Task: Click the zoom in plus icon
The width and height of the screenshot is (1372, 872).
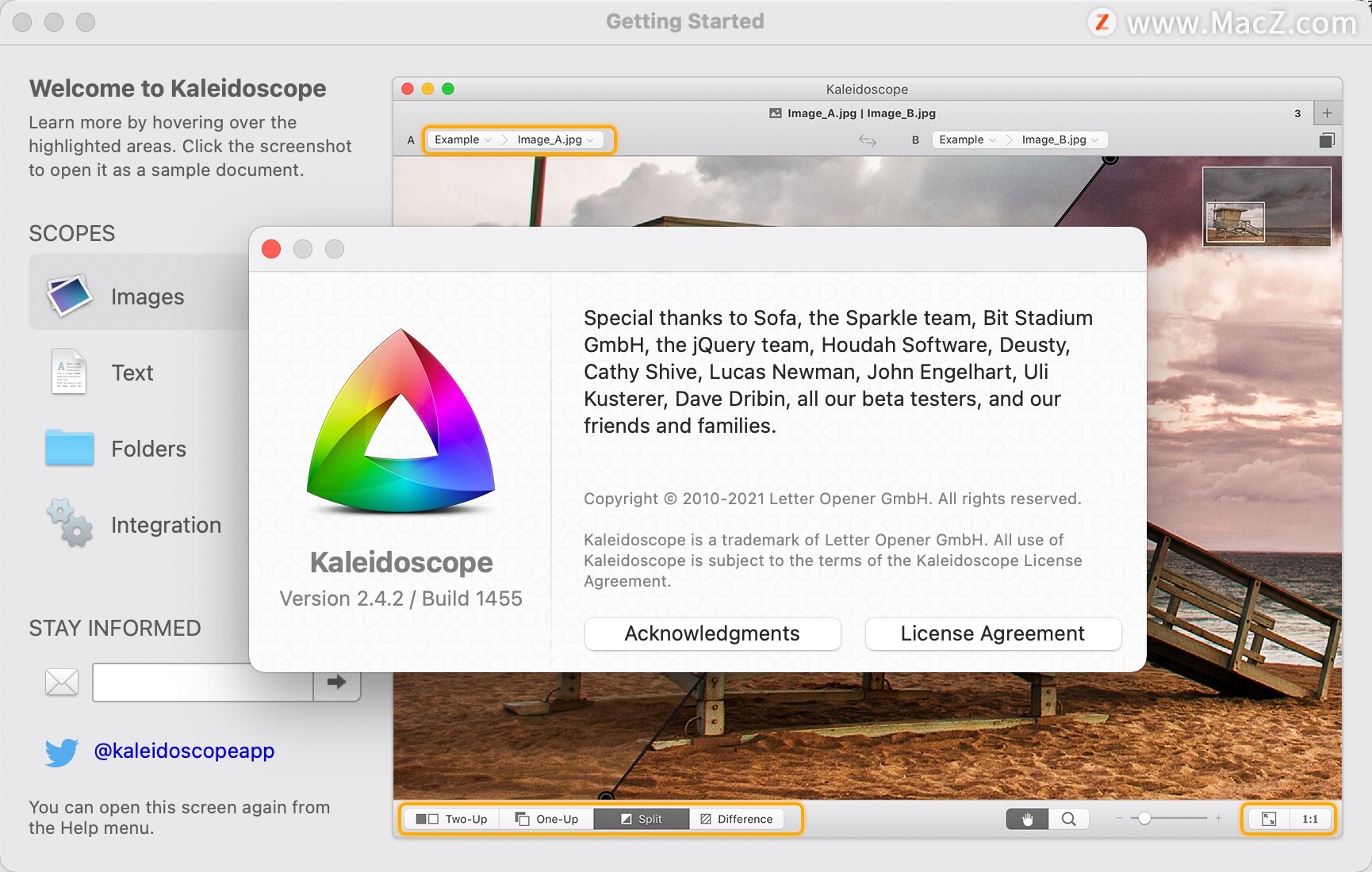Action: point(1218,818)
